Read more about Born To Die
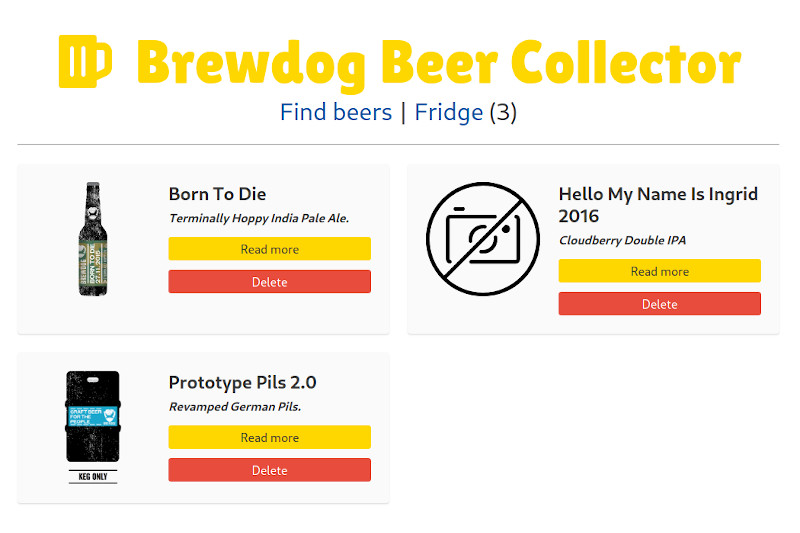This screenshot has width=800, height=533. tap(269, 249)
